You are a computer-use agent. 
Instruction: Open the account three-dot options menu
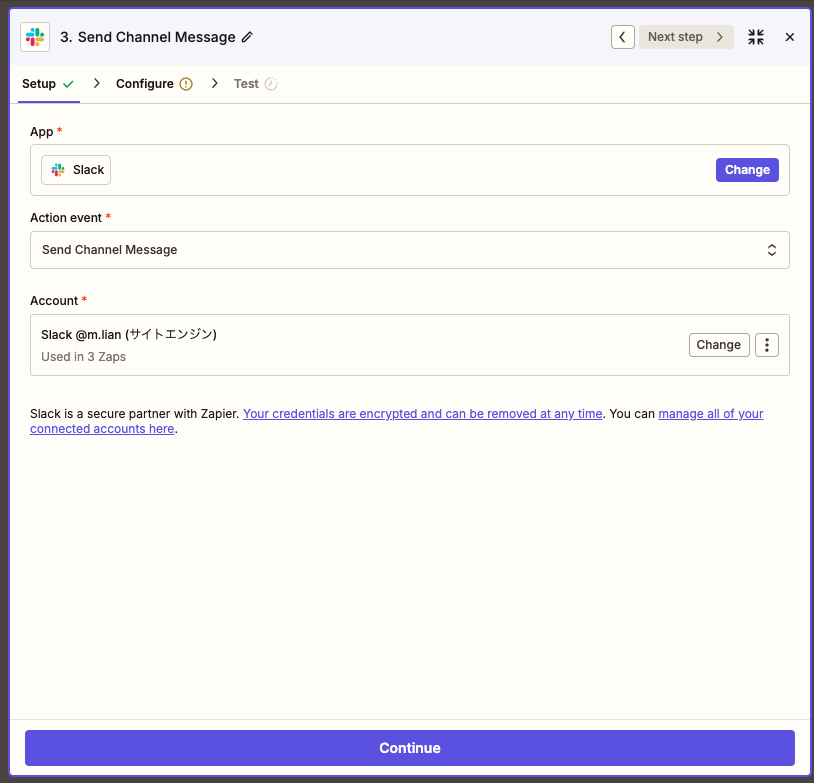click(767, 345)
